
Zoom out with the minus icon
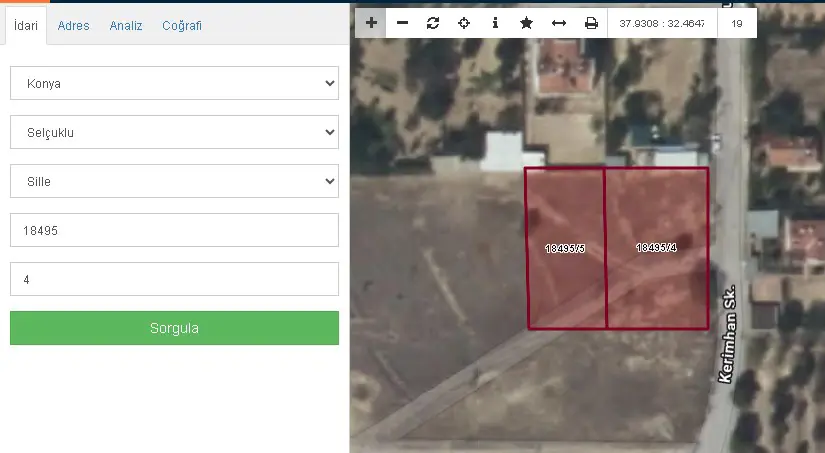[x=403, y=23]
